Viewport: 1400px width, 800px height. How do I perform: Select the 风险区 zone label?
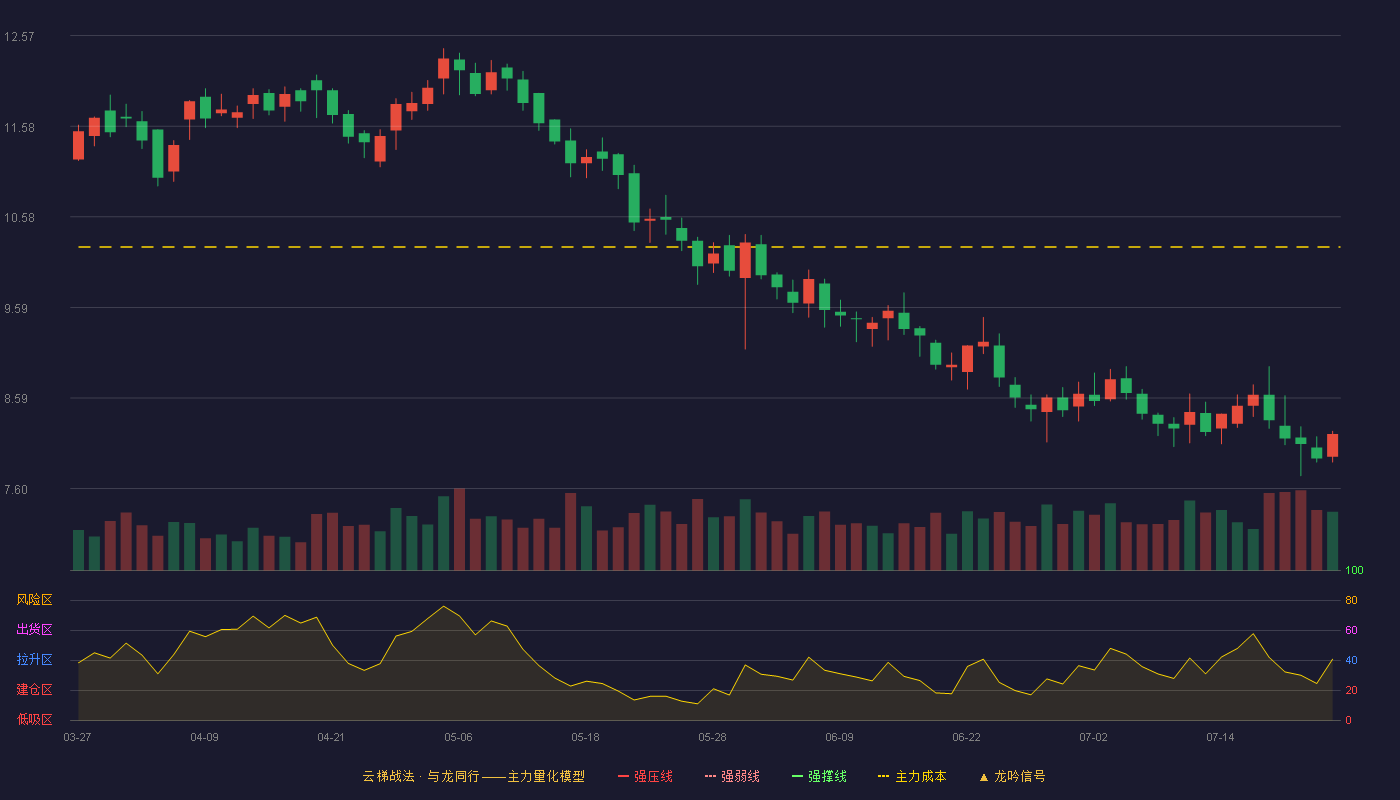(x=34, y=600)
